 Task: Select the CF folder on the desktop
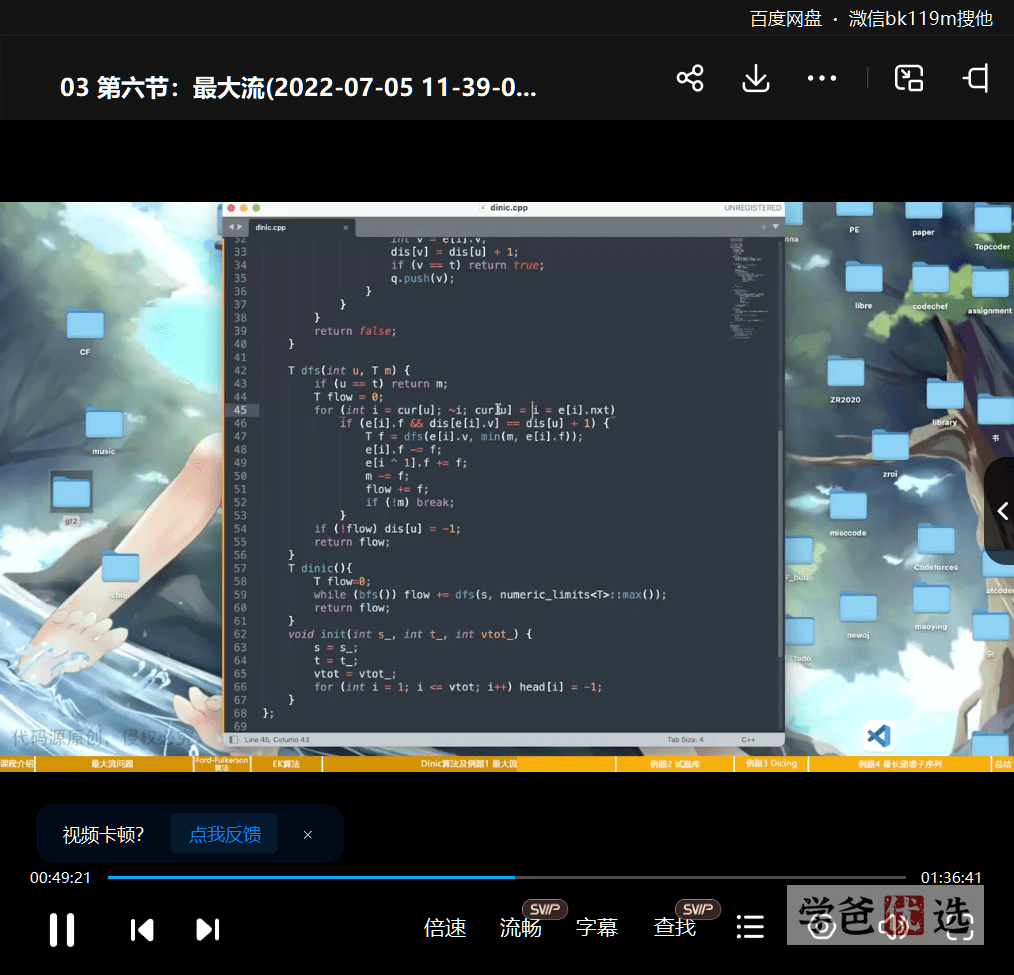click(85, 332)
